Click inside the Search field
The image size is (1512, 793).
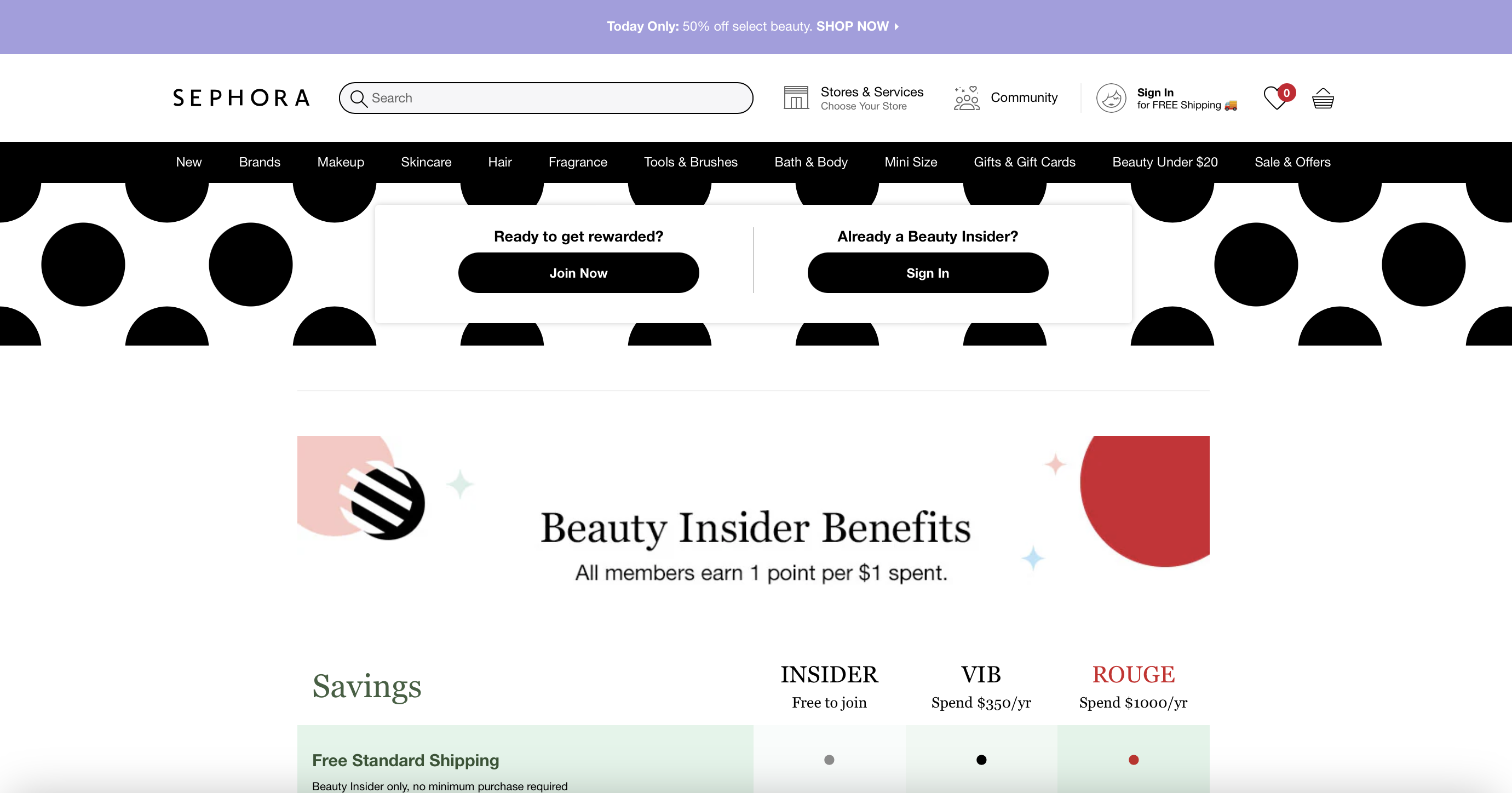(x=546, y=98)
